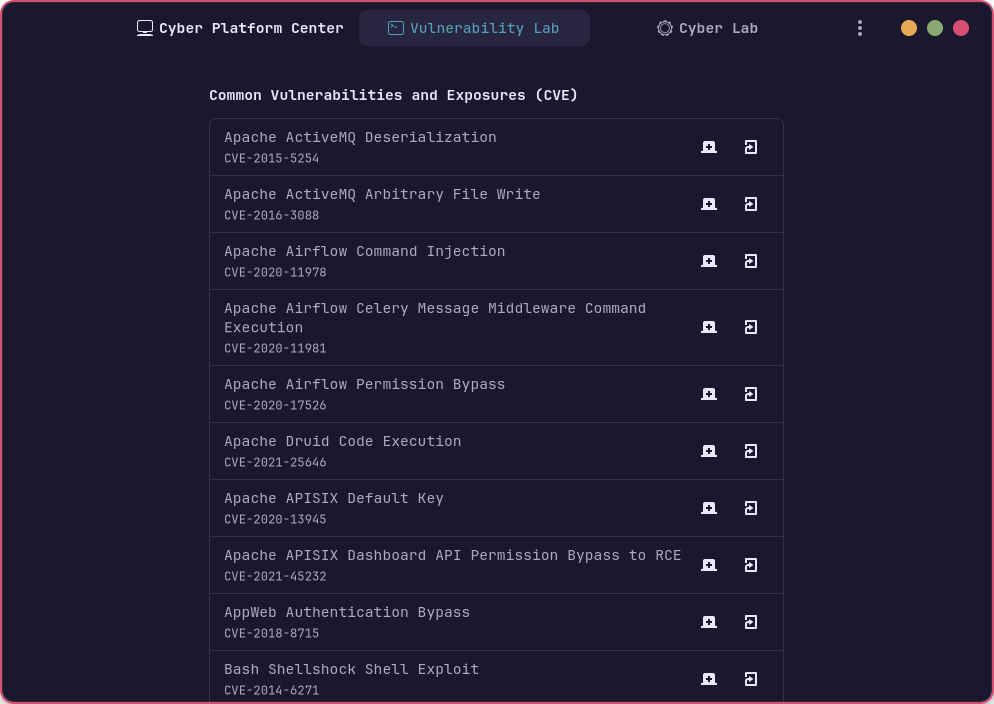Switch to the Vulnerability Lab tab
The height and width of the screenshot is (704, 994).
tap(474, 28)
